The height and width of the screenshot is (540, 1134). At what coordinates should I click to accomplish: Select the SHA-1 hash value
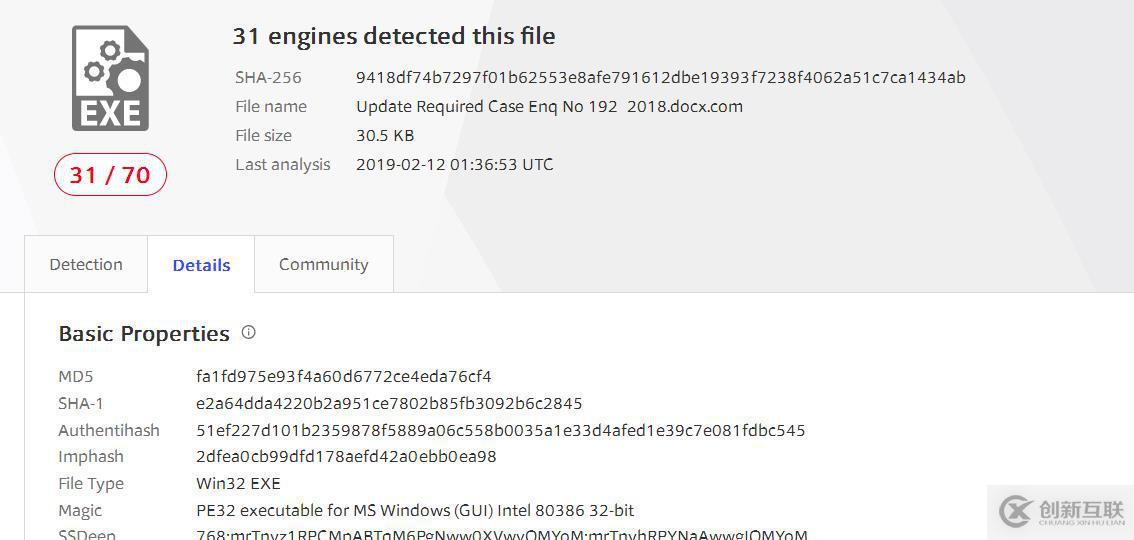[x=389, y=404]
